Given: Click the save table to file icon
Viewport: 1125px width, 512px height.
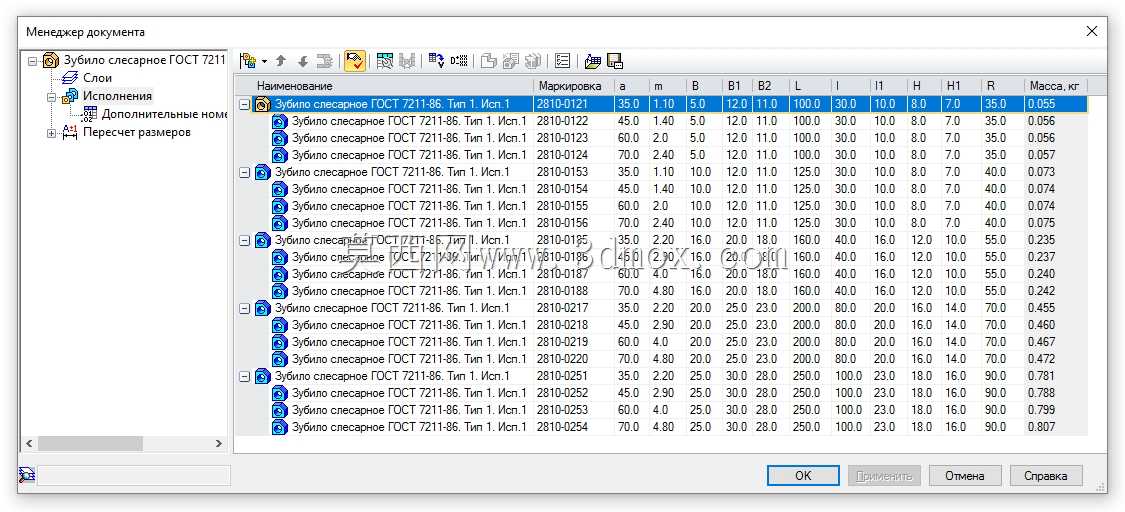Looking at the screenshot, I should (x=614, y=62).
